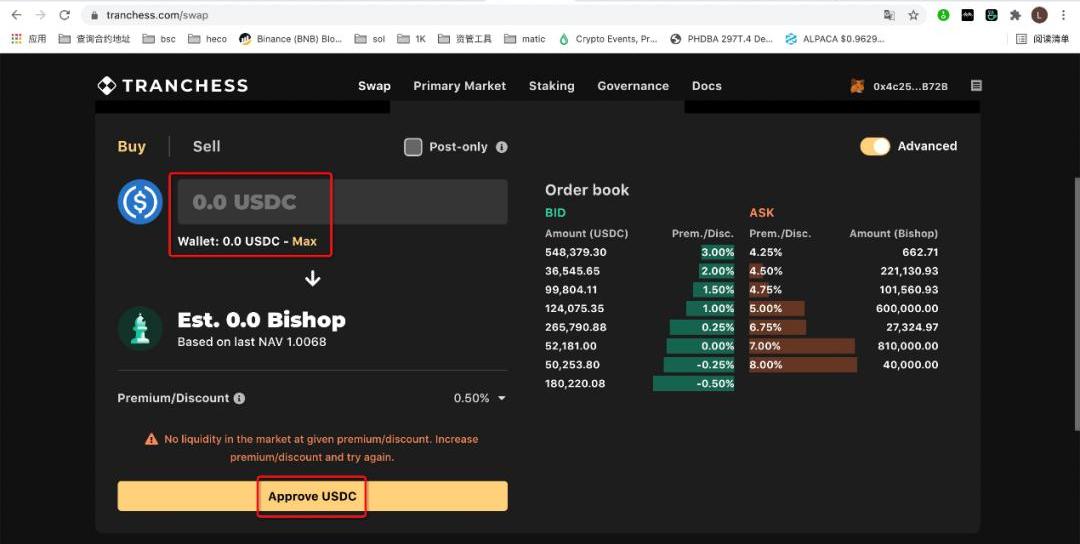1080x544 pixels.
Task: Open the menu icon beside wallet address
Action: pos(976,86)
